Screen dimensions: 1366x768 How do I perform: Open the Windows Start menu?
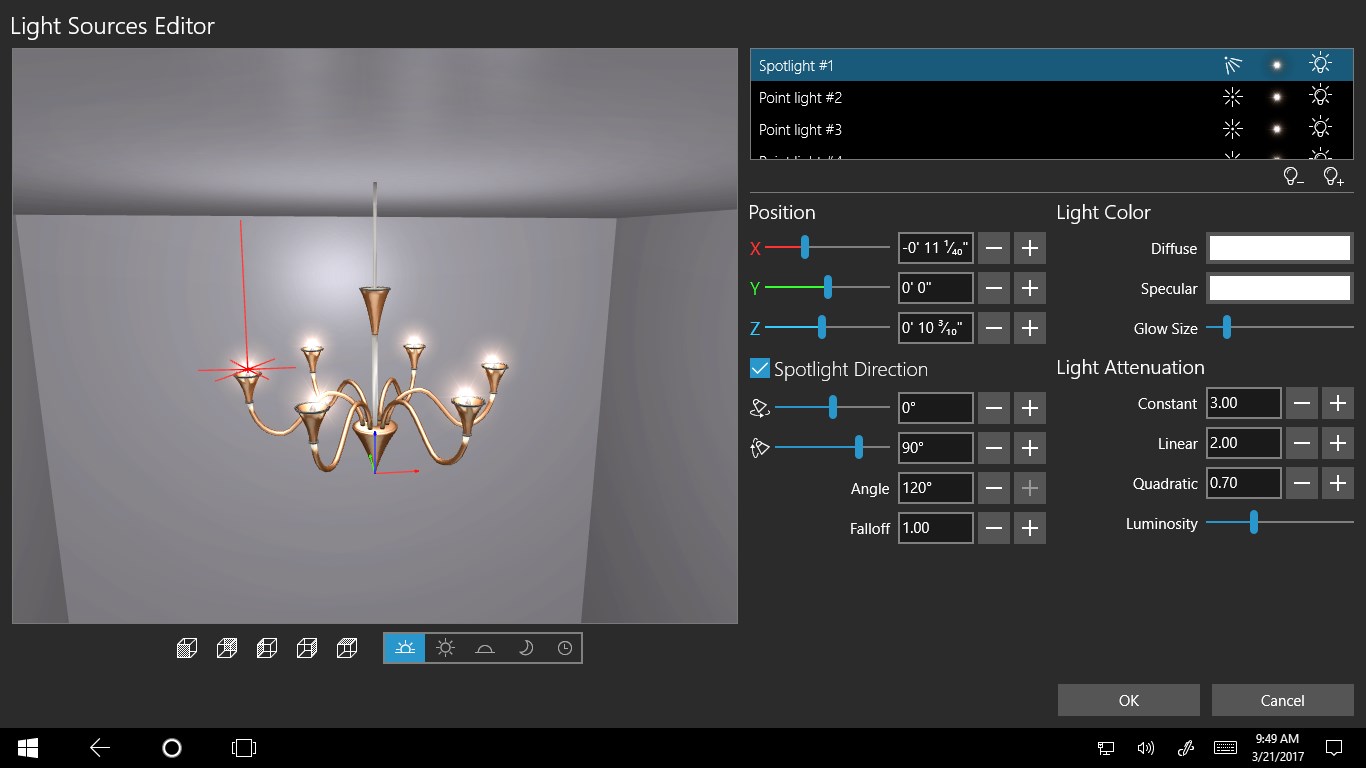click(x=26, y=747)
